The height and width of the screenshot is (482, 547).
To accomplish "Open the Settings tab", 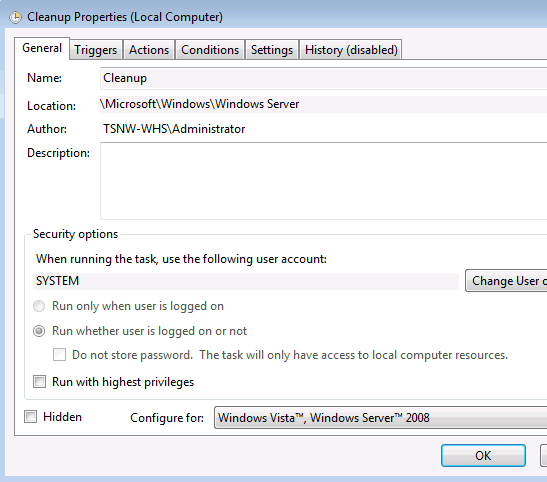I will 272,50.
